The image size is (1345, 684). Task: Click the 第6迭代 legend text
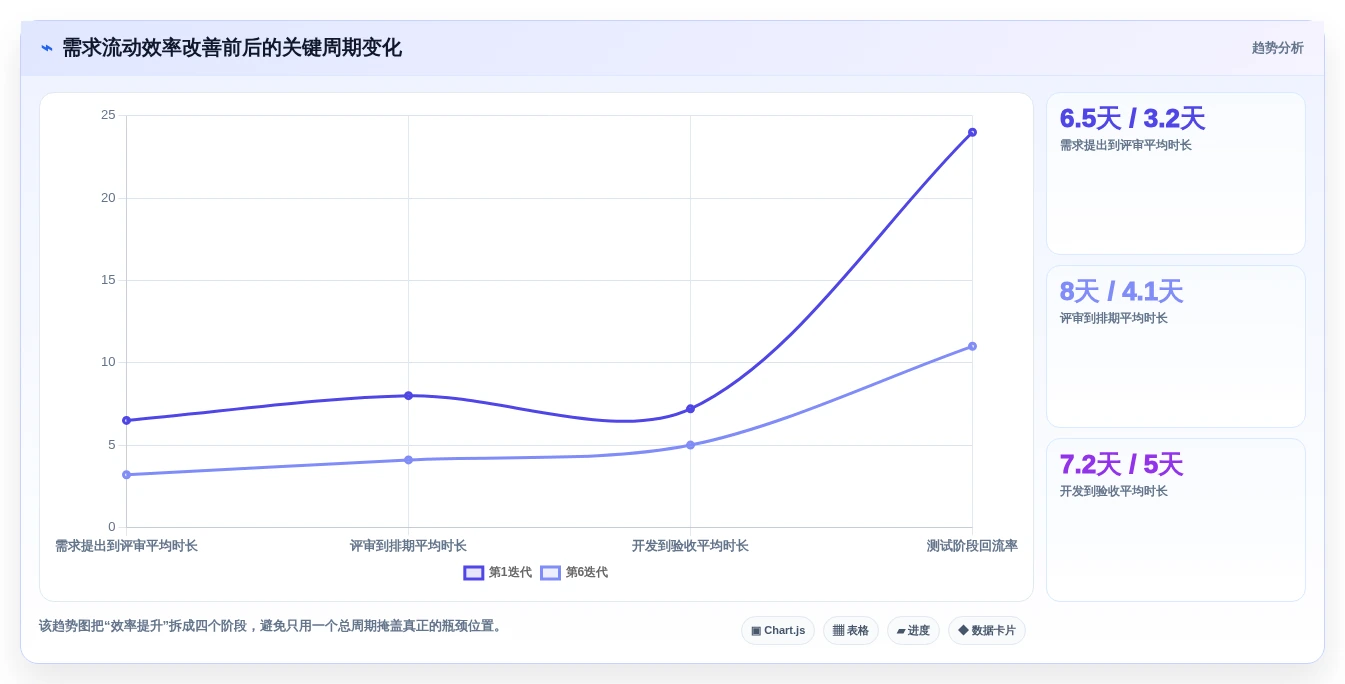(587, 573)
